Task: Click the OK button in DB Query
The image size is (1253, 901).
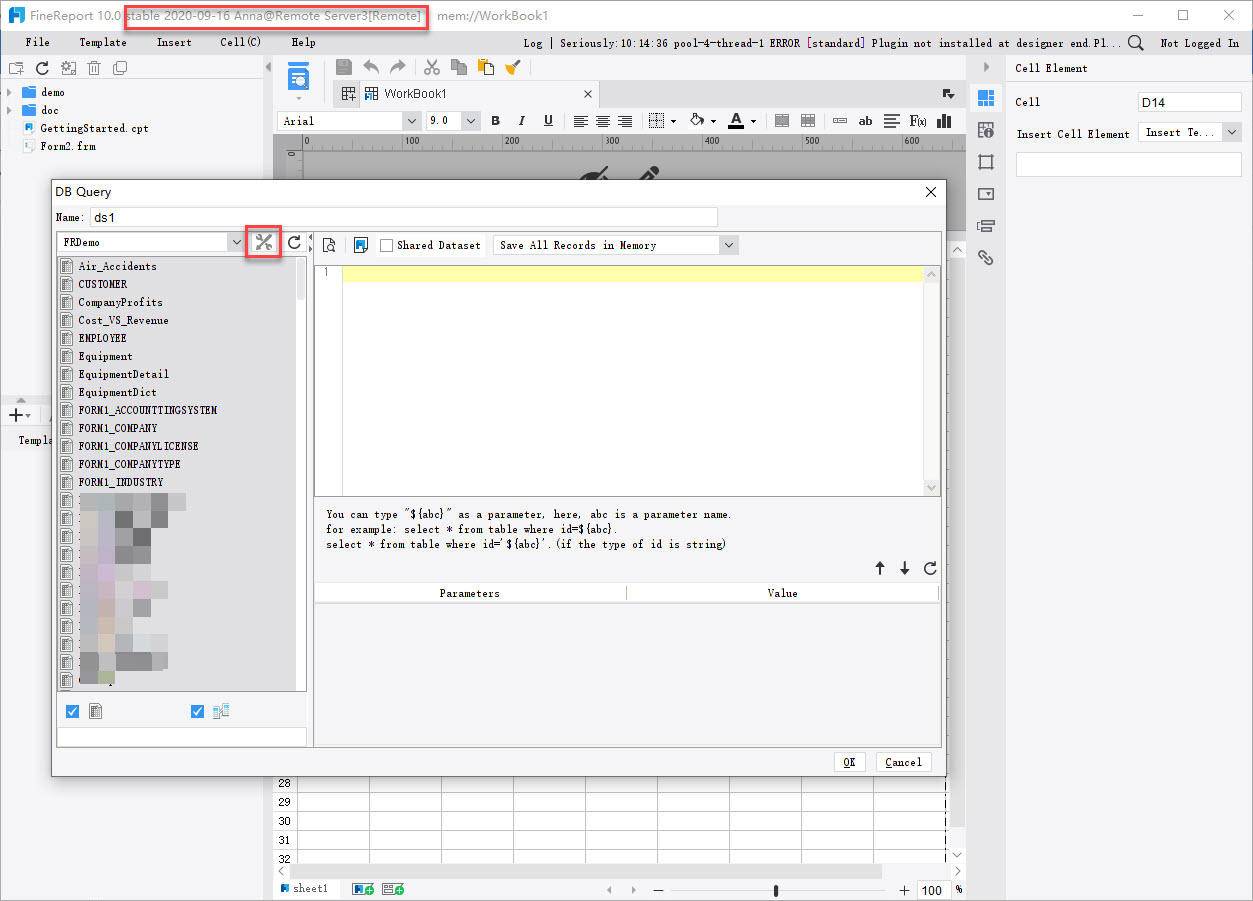Action: (x=849, y=761)
